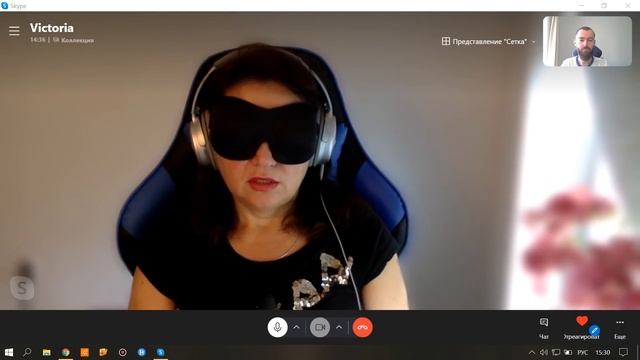Open network settings tray icon

pos(556,352)
